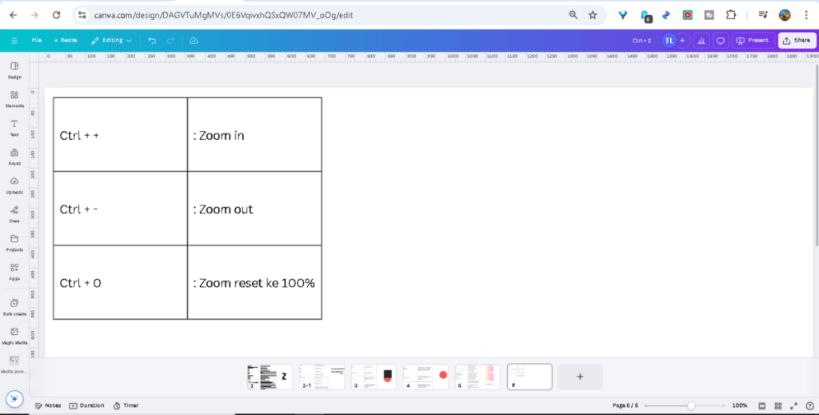Click the 'Ctrl + 0' table cell
Viewport: 819px width, 415px height.
[120, 282]
